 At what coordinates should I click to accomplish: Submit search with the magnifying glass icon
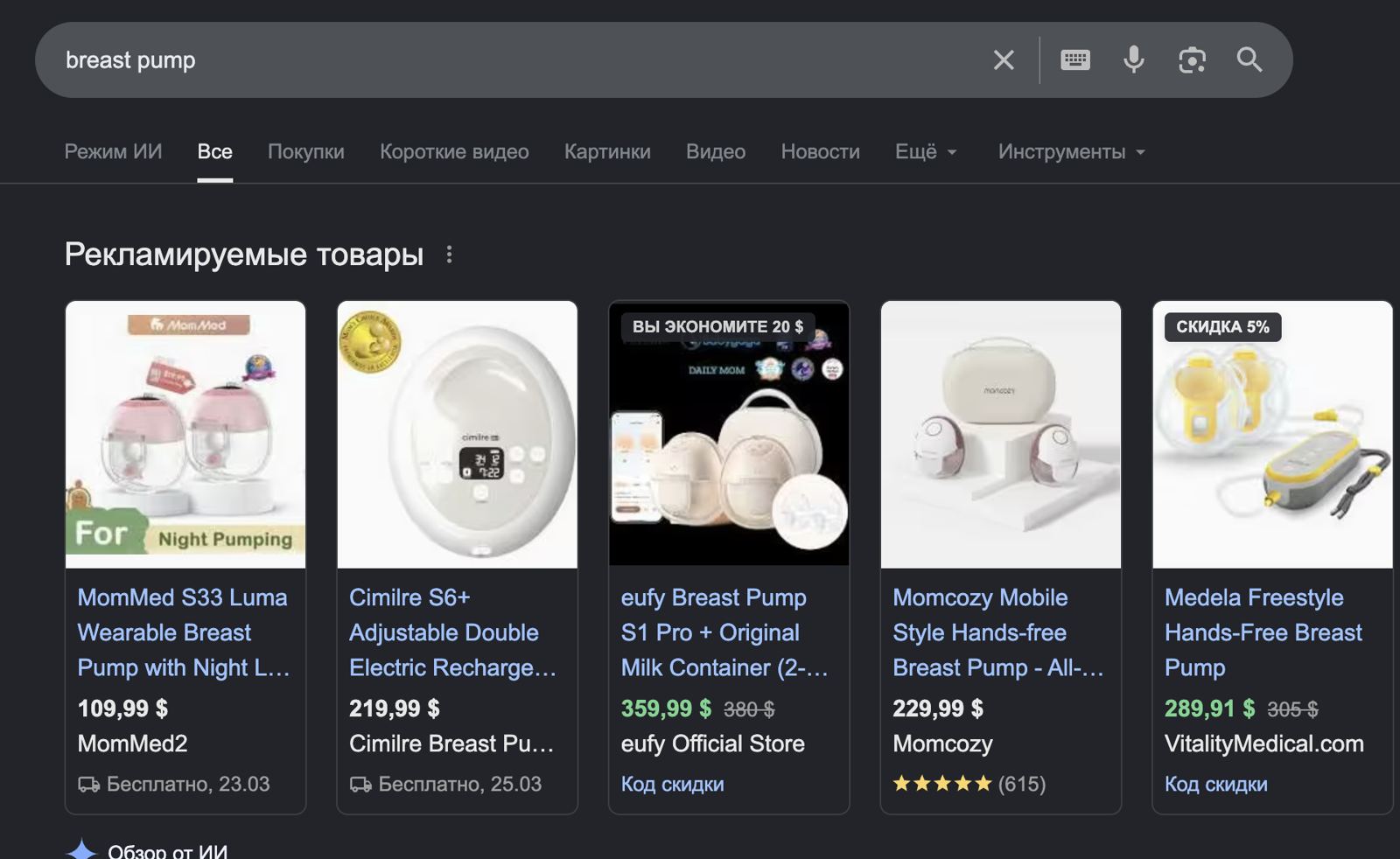1249,59
